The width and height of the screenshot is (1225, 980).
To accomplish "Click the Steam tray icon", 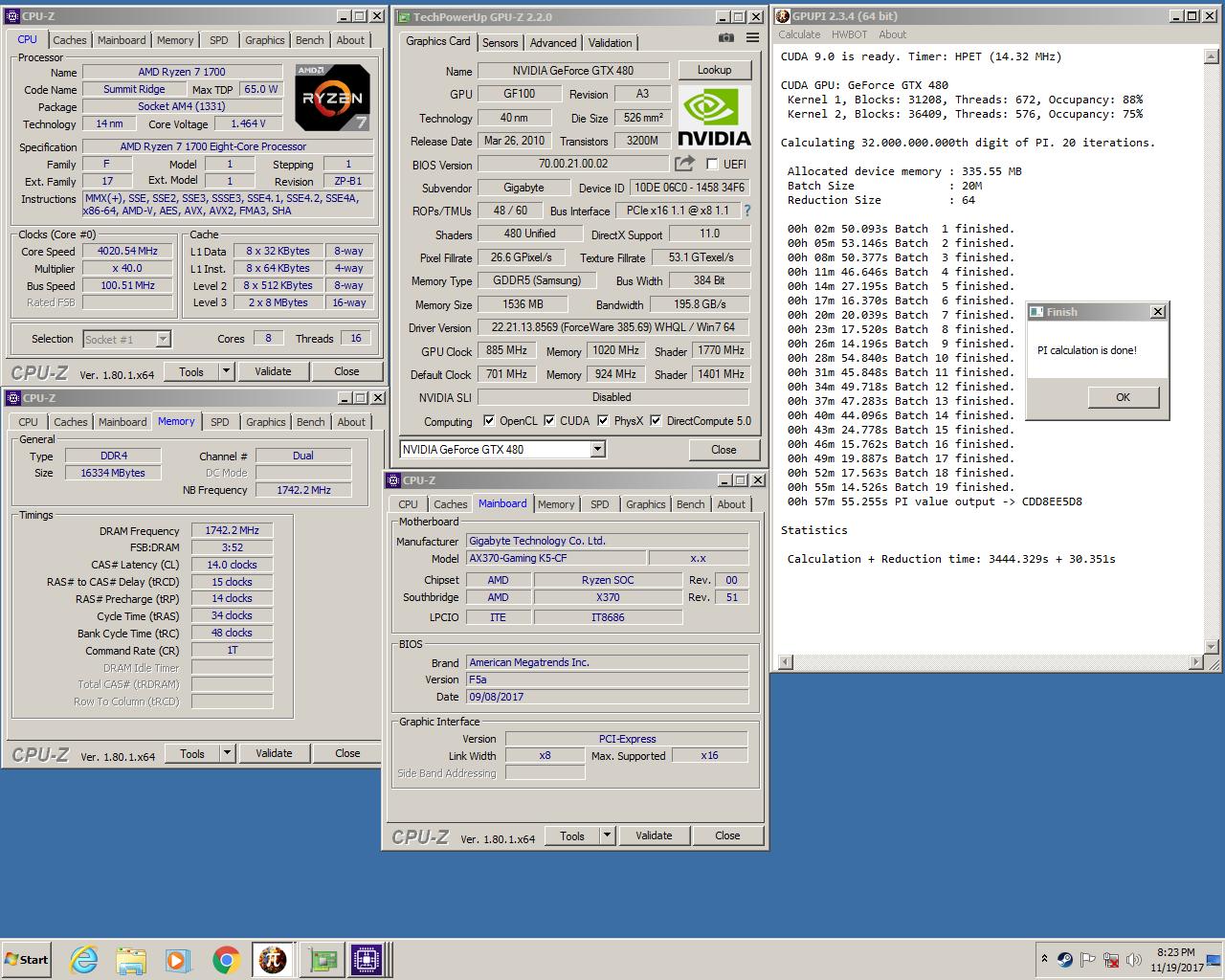I will [x=1065, y=959].
